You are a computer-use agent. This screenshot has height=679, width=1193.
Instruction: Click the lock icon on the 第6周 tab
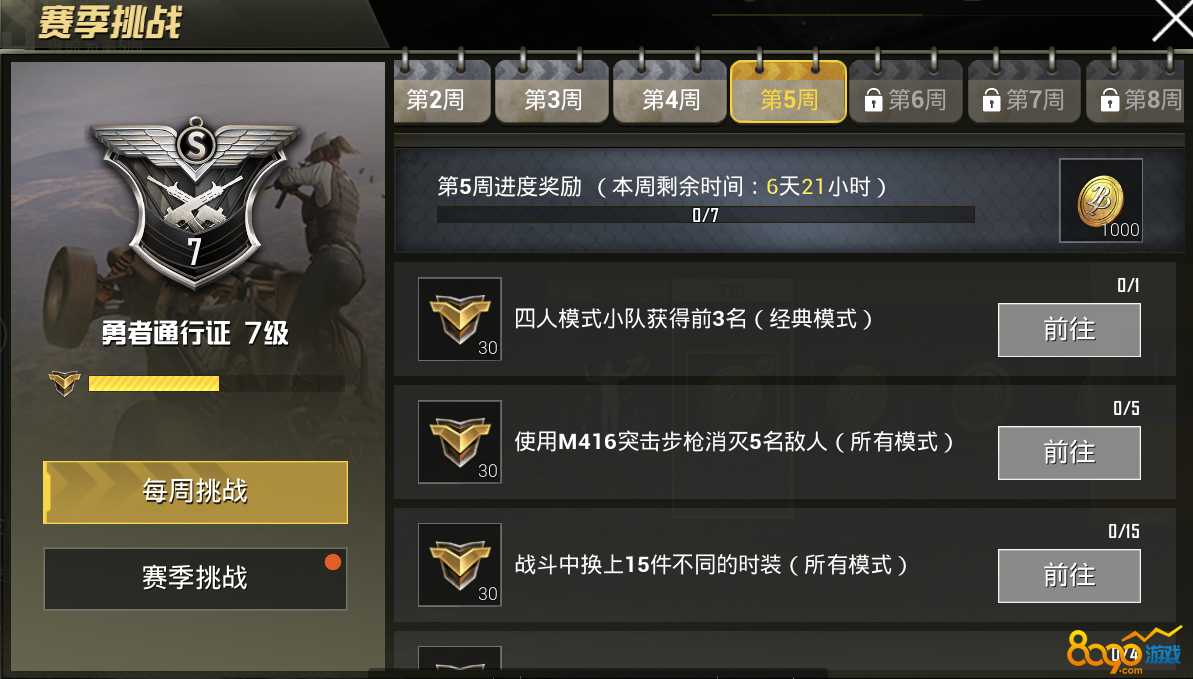873,100
